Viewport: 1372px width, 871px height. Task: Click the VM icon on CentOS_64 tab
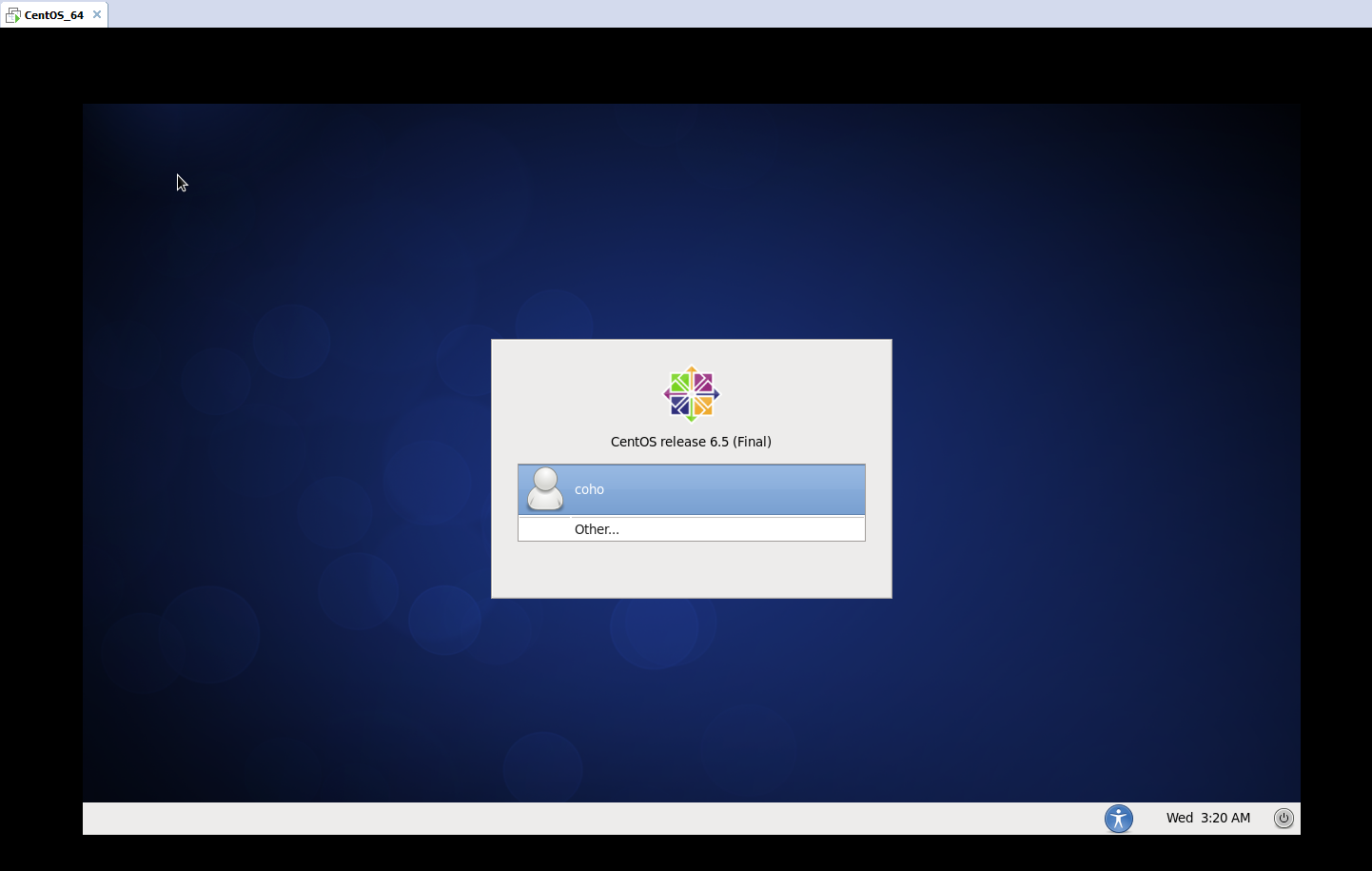pos(13,15)
